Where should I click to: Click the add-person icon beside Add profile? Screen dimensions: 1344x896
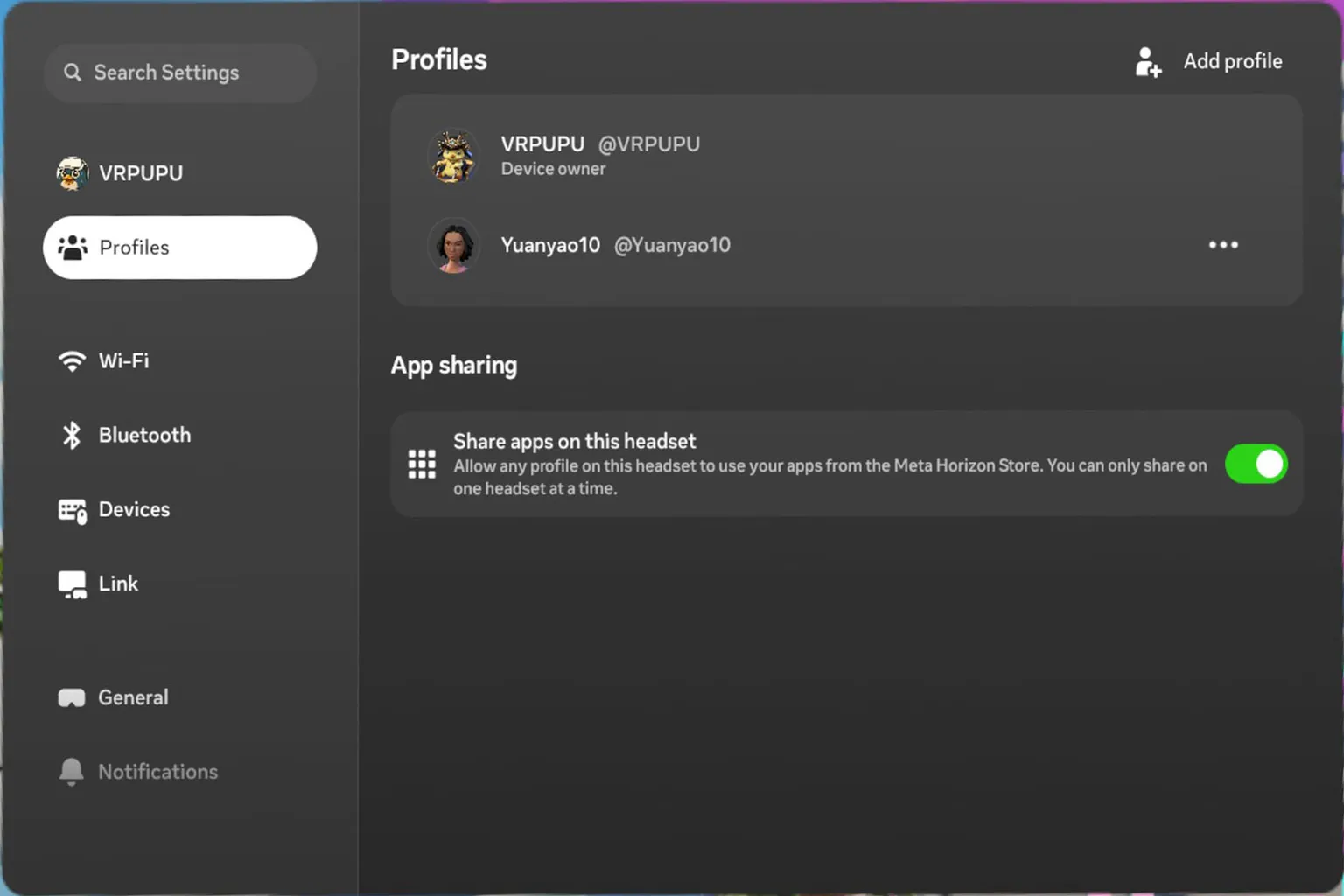coord(1148,62)
